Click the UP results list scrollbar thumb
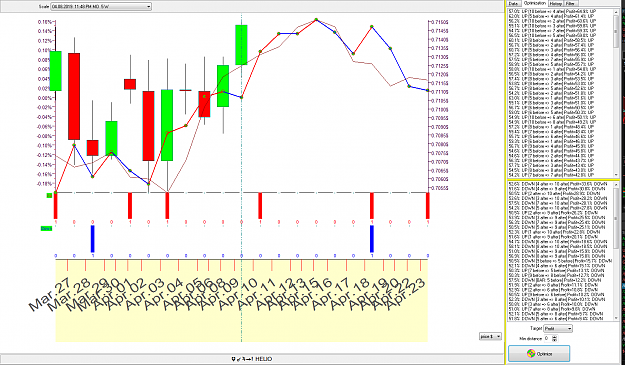The image size is (625, 365). pos(617,32)
